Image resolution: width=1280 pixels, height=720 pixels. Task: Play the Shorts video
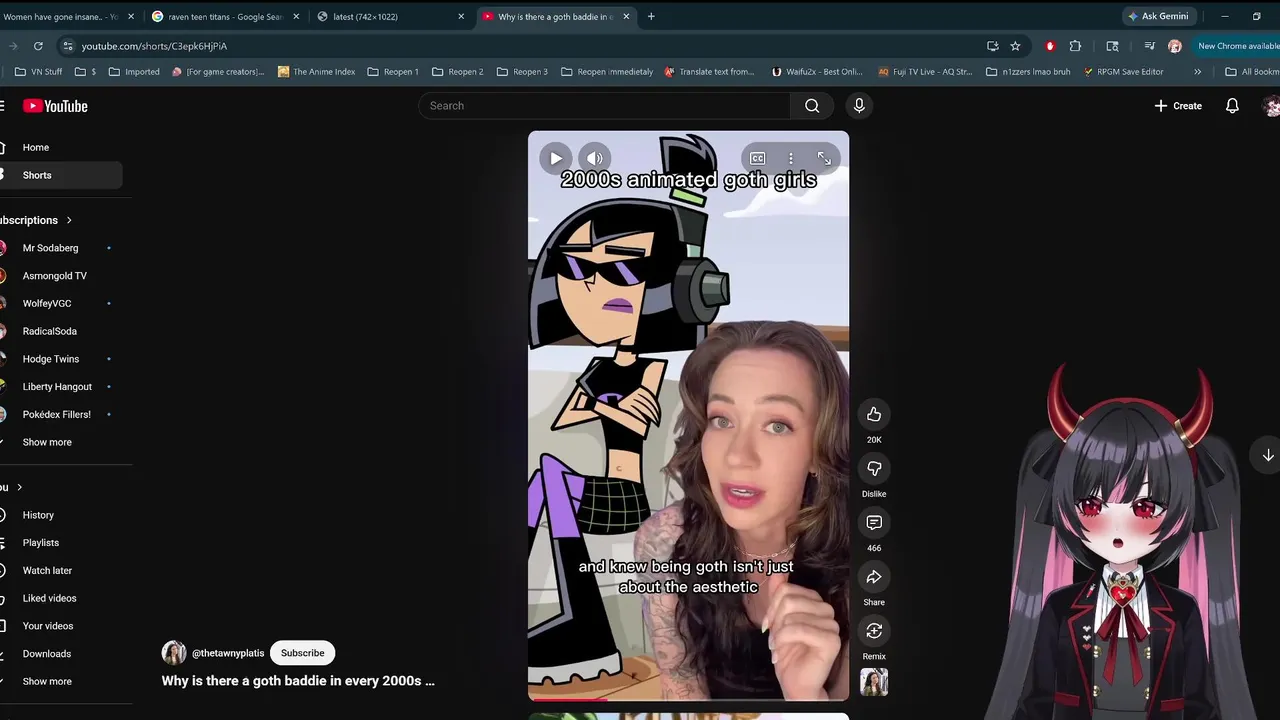click(555, 158)
